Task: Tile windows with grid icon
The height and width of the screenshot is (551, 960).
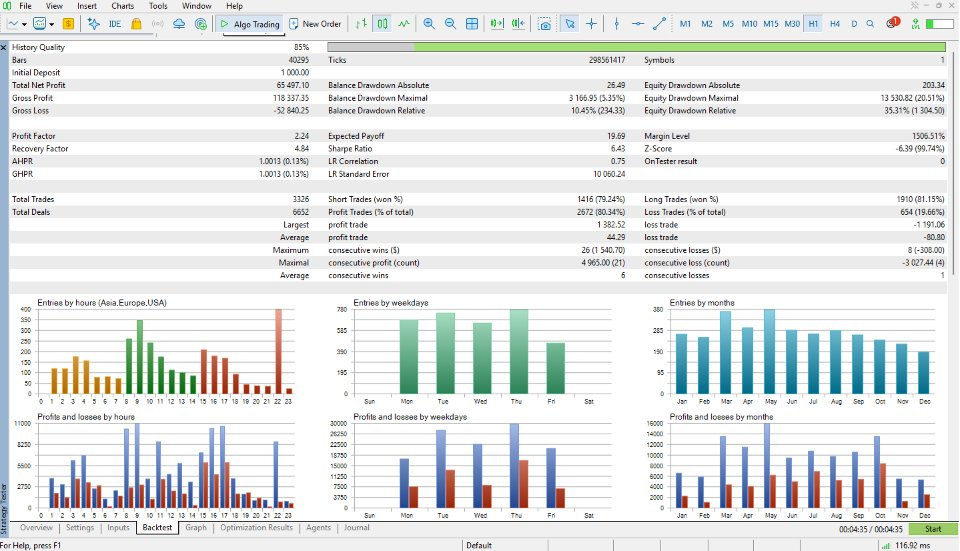Action: 472,24
